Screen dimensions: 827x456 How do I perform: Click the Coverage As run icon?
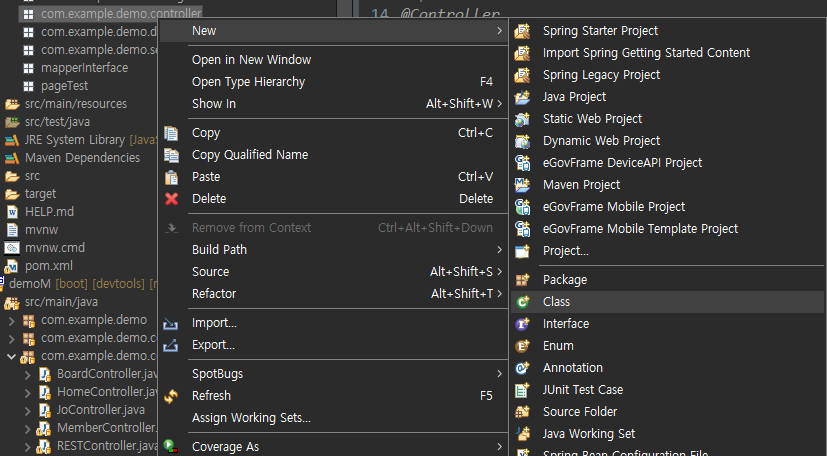171,447
